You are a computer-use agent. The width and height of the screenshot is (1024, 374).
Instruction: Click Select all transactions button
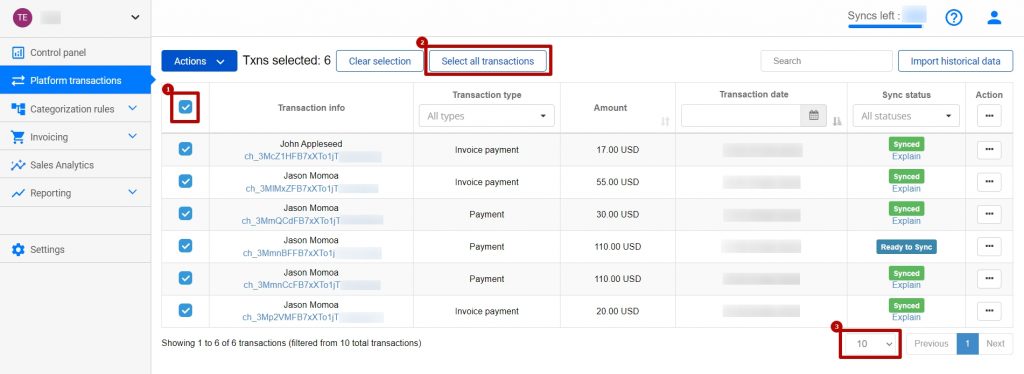(487, 61)
